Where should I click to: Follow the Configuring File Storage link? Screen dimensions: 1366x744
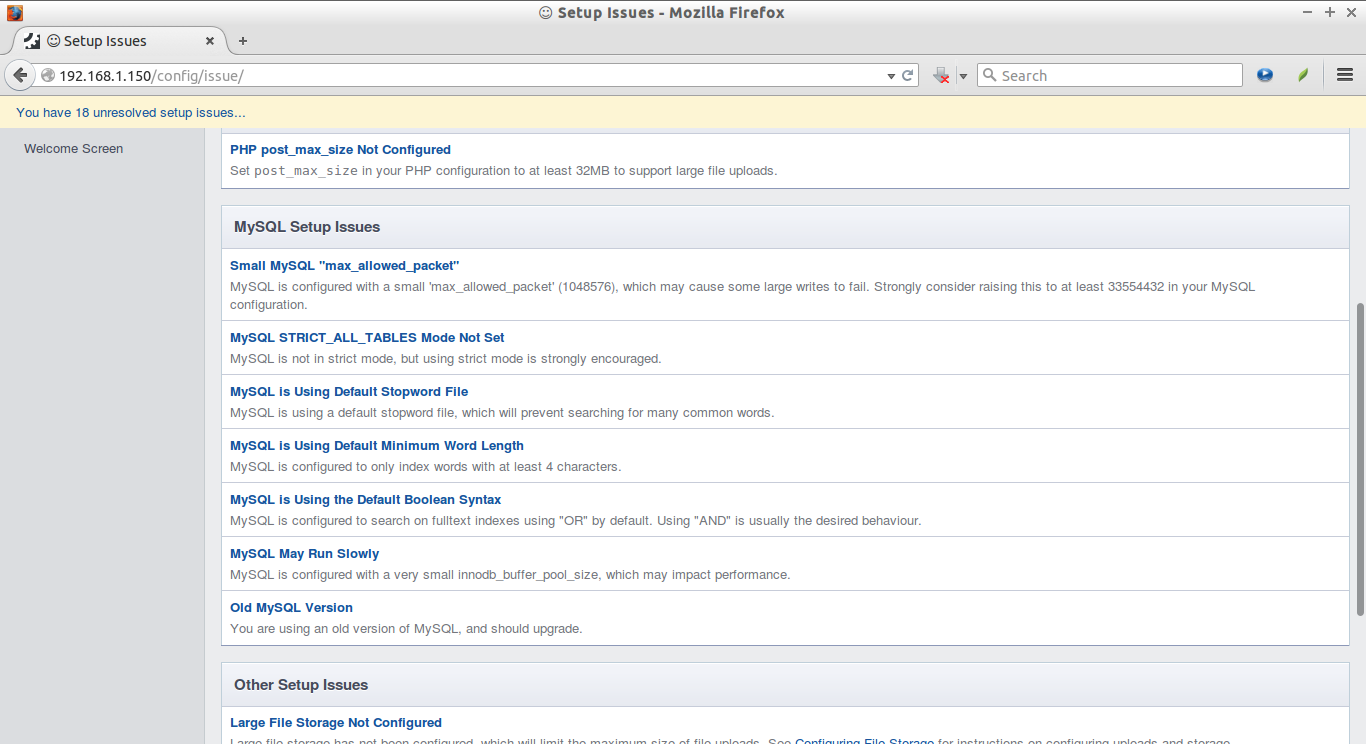[x=865, y=741]
